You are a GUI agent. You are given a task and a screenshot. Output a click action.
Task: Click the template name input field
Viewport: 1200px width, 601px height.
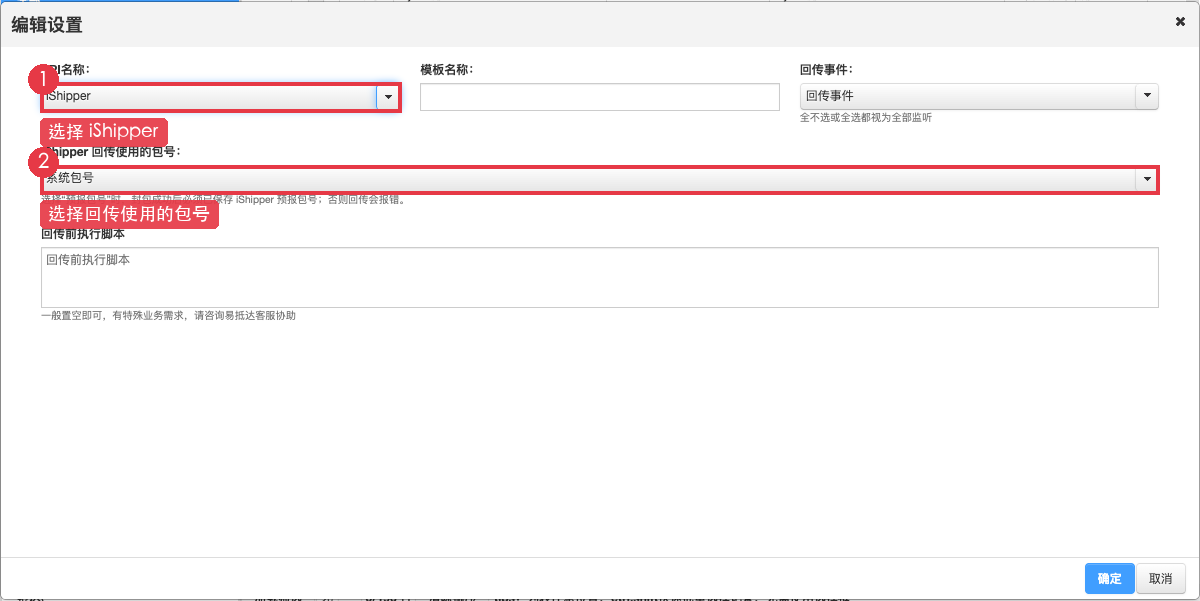(599, 97)
